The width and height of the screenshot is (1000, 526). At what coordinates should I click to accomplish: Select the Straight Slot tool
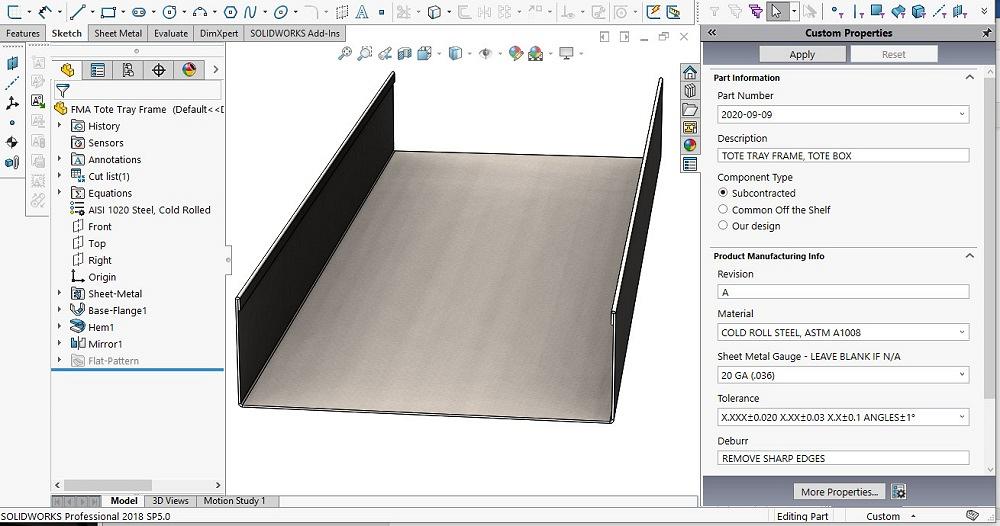pyautogui.click(x=138, y=11)
